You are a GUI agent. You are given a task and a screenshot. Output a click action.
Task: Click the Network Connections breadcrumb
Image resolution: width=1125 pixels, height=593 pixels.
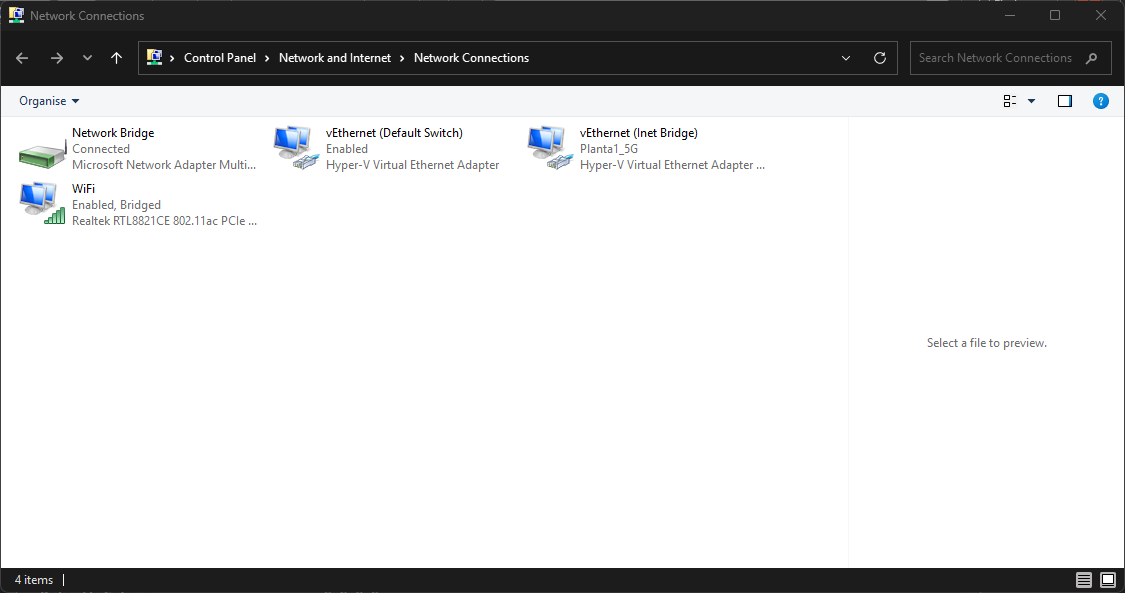[x=471, y=58]
